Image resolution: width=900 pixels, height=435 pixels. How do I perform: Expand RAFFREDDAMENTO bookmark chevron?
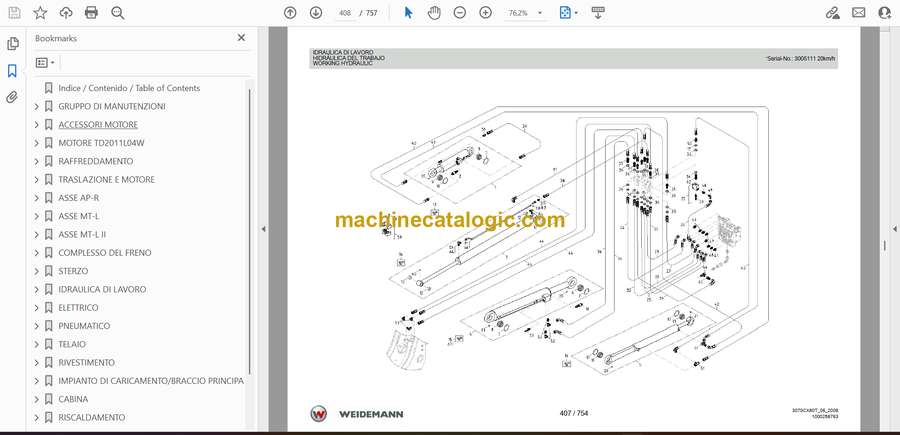point(37,161)
